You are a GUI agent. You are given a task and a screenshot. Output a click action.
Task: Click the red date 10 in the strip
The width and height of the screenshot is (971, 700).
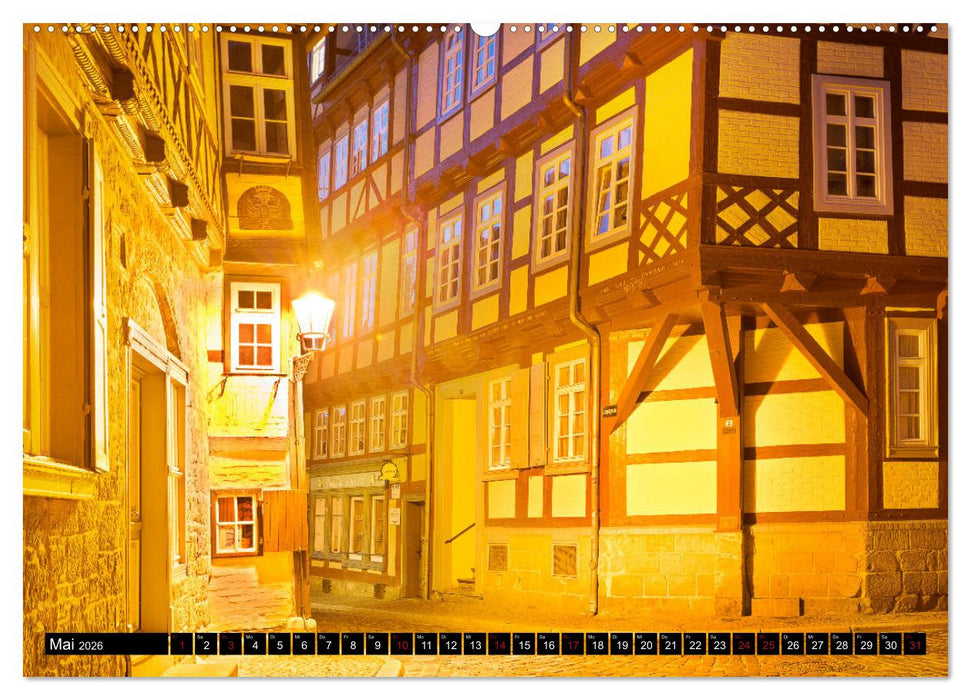coord(403,648)
